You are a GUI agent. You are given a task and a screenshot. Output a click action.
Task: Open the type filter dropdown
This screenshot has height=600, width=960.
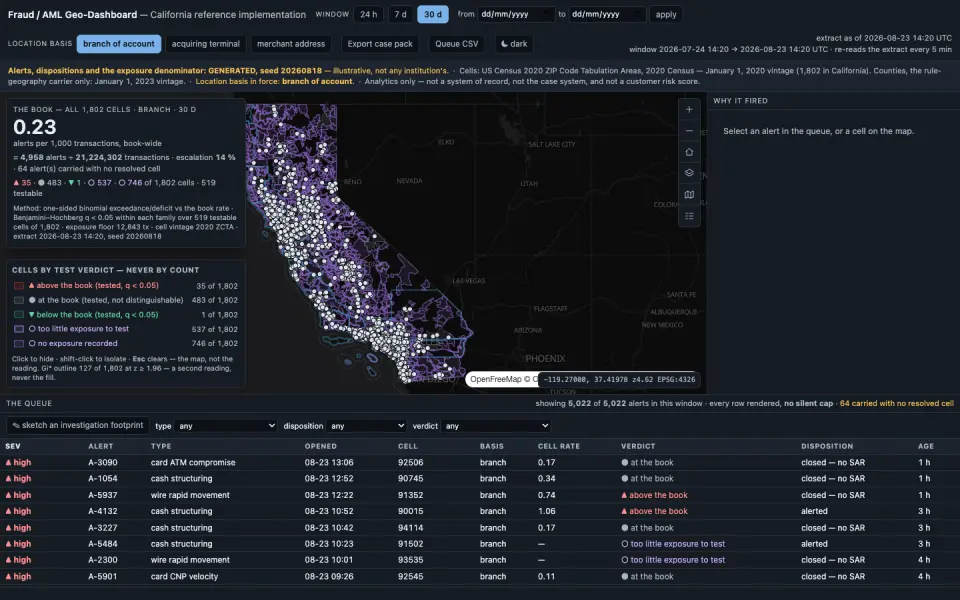pyautogui.click(x=225, y=426)
